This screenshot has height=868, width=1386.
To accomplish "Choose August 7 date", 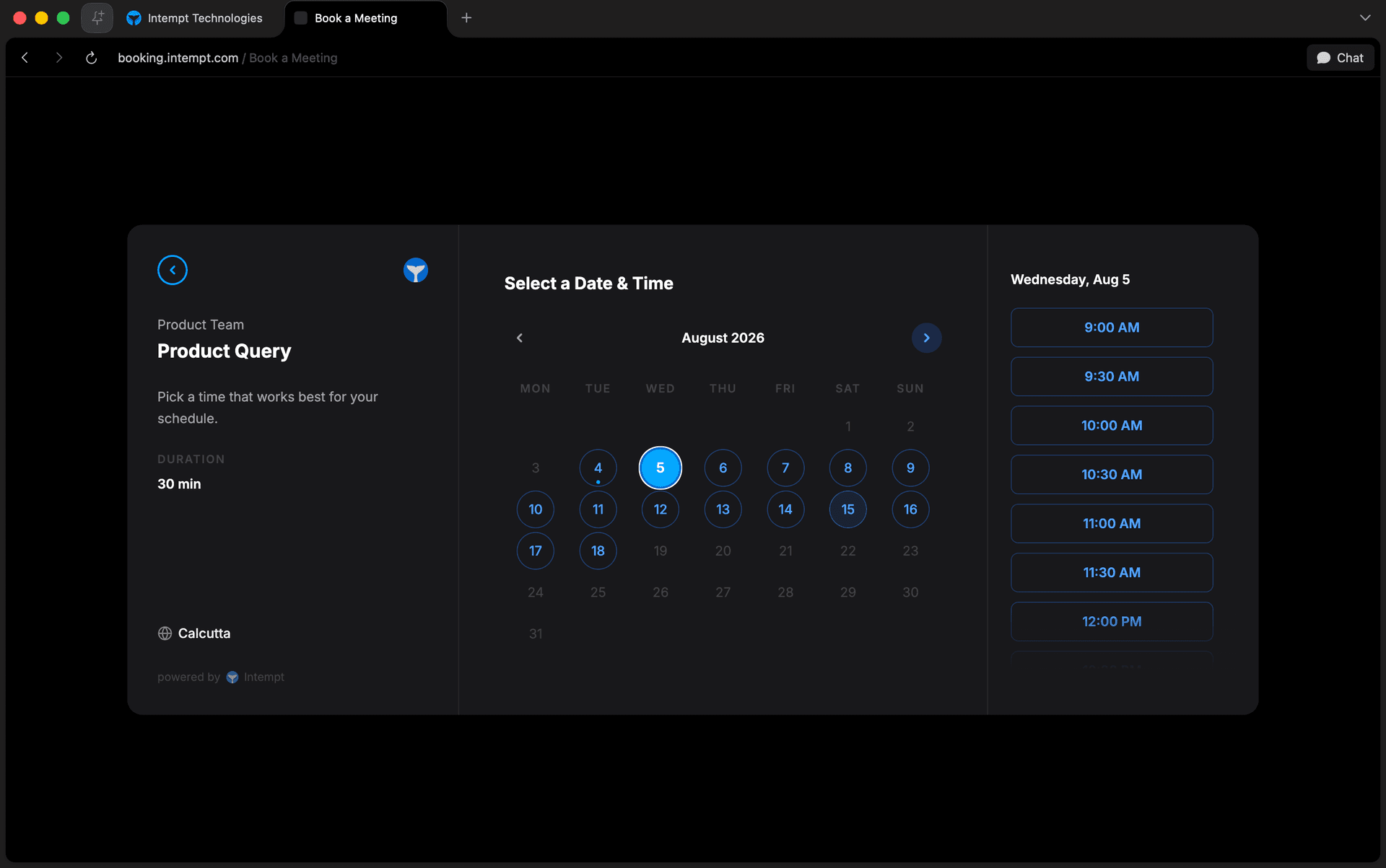I will [x=785, y=468].
